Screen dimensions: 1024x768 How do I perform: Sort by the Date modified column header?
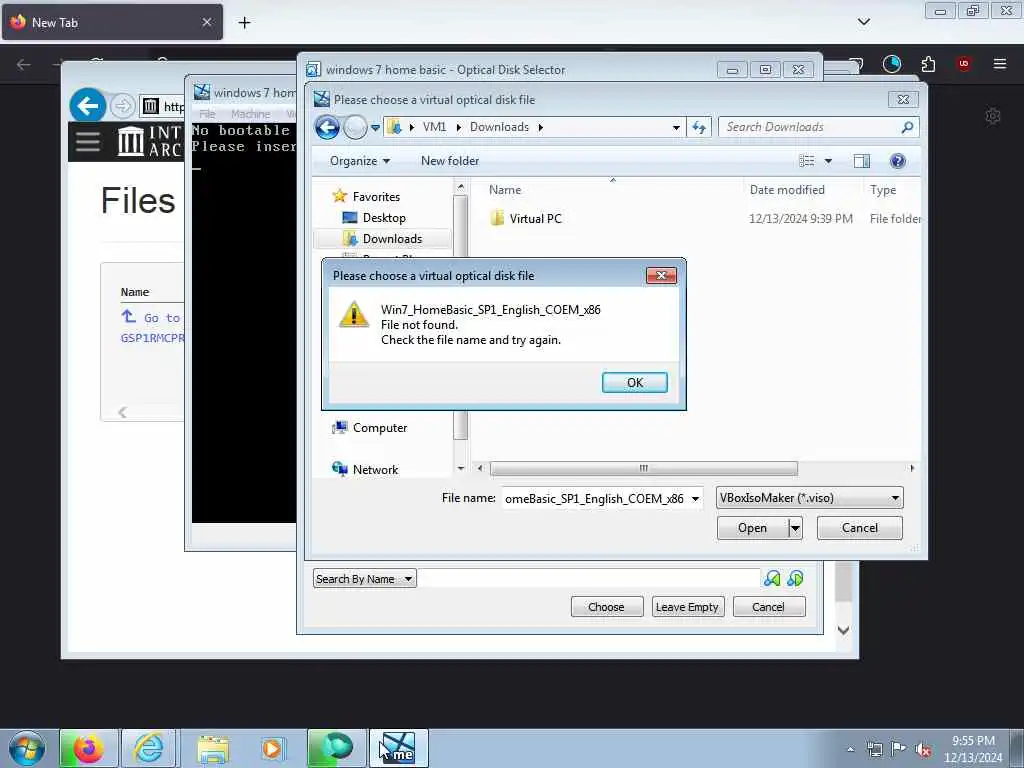point(787,190)
